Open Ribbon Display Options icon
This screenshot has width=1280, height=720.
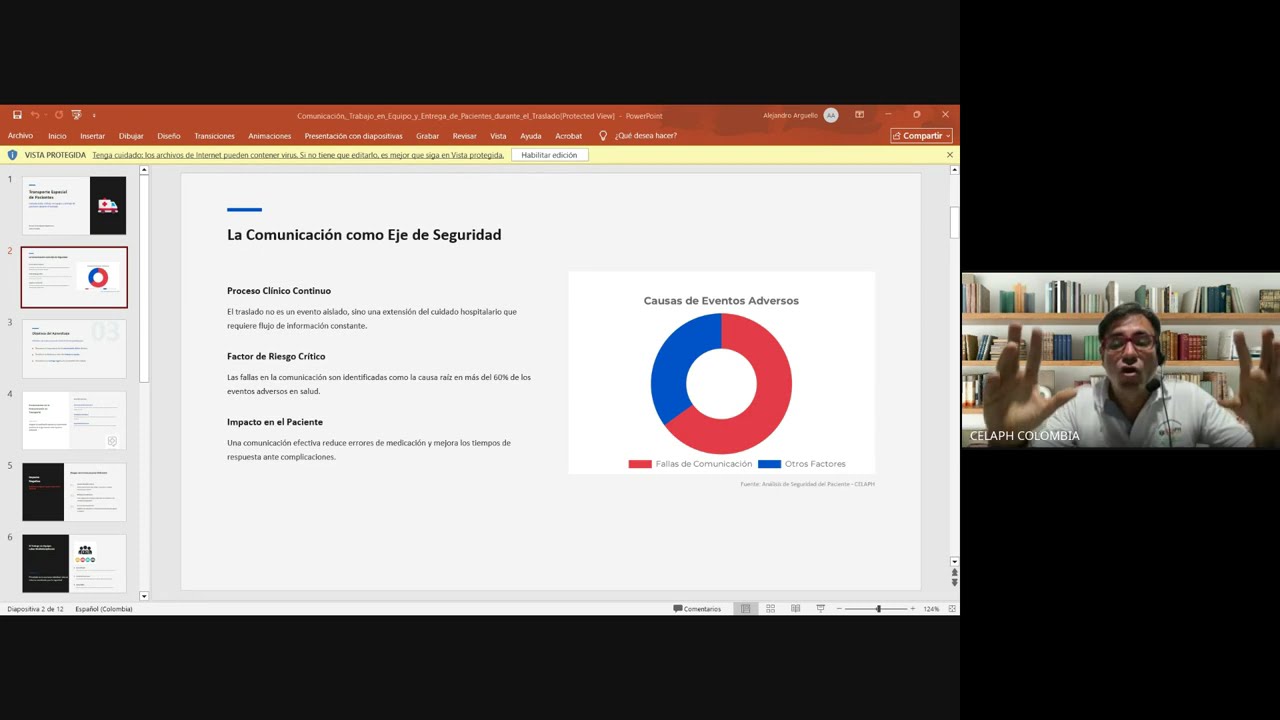(859, 115)
